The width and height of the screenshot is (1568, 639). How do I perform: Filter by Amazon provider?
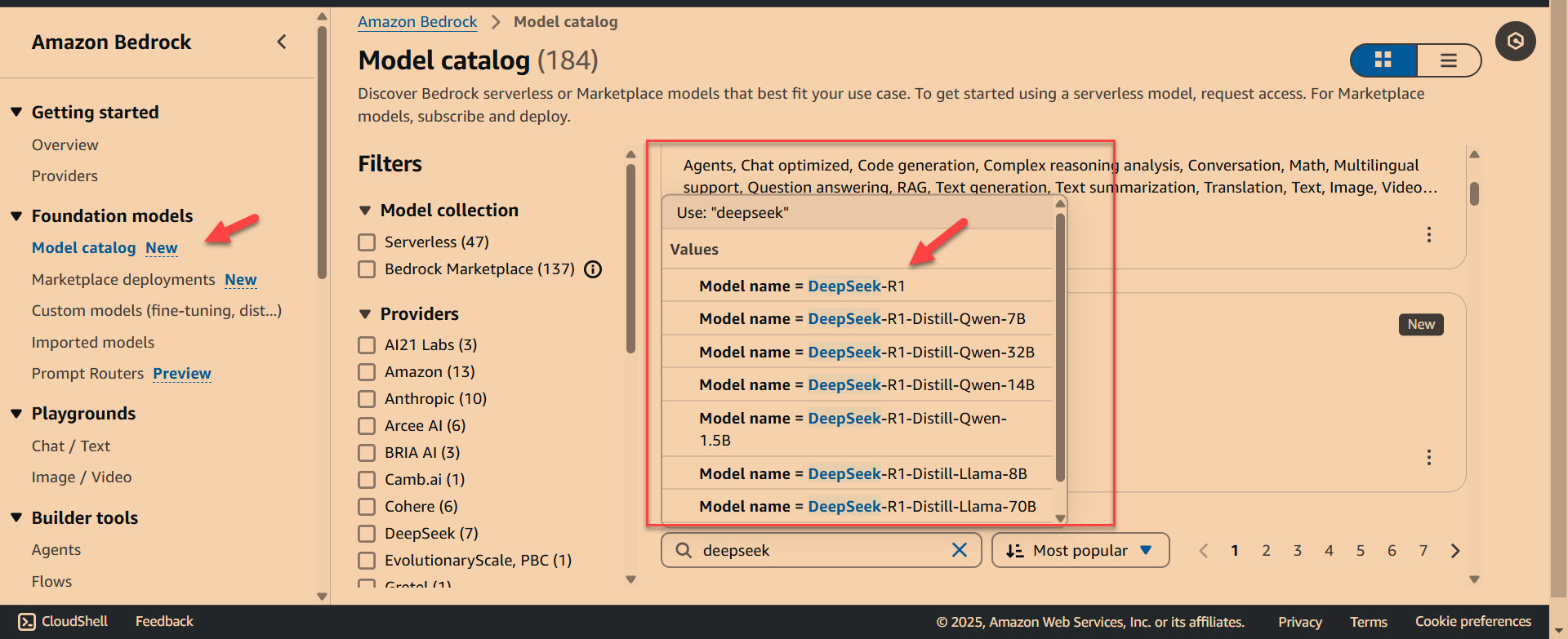[367, 372]
